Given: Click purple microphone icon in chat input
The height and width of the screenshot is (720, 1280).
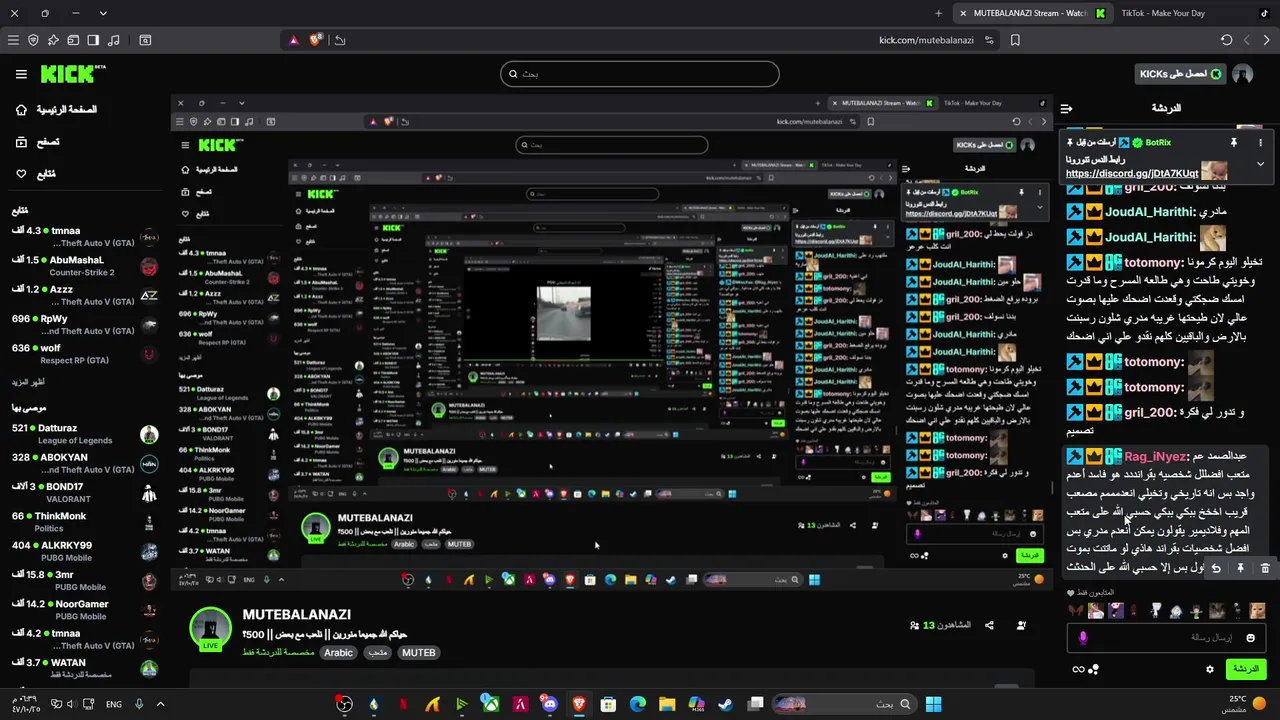Looking at the screenshot, I should pyautogui.click(x=1083, y=637).
